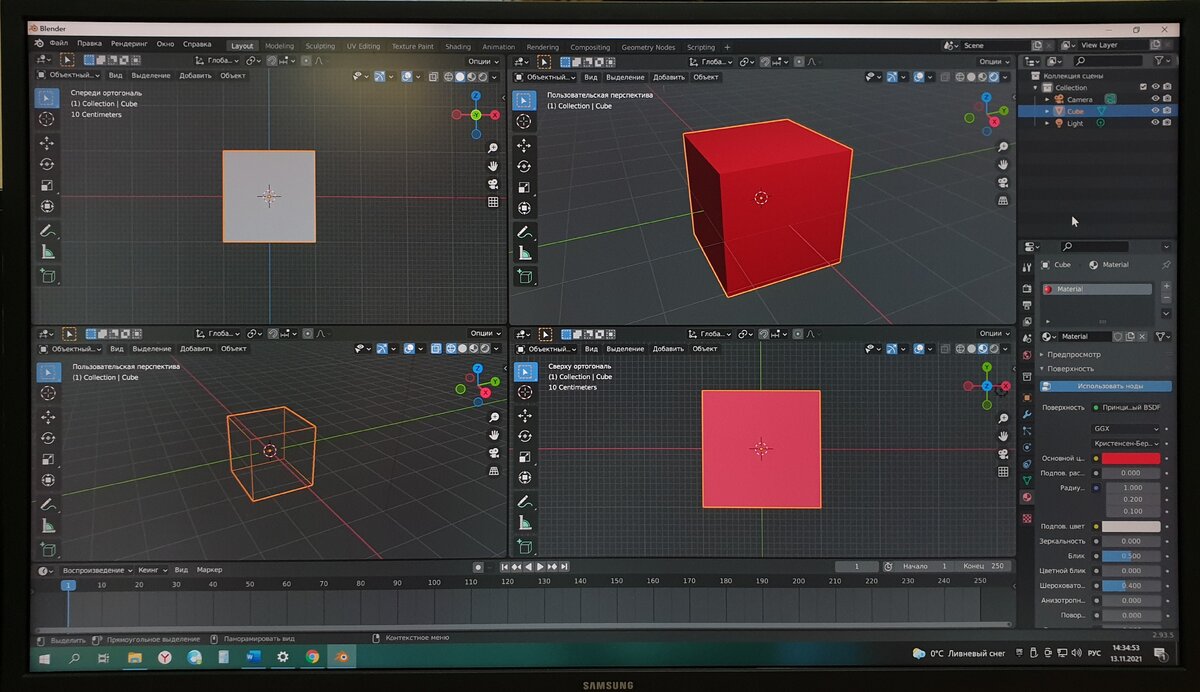Click the Использовать ноды button
This screenshot has width=1200, height=692.
[1106, 386]
